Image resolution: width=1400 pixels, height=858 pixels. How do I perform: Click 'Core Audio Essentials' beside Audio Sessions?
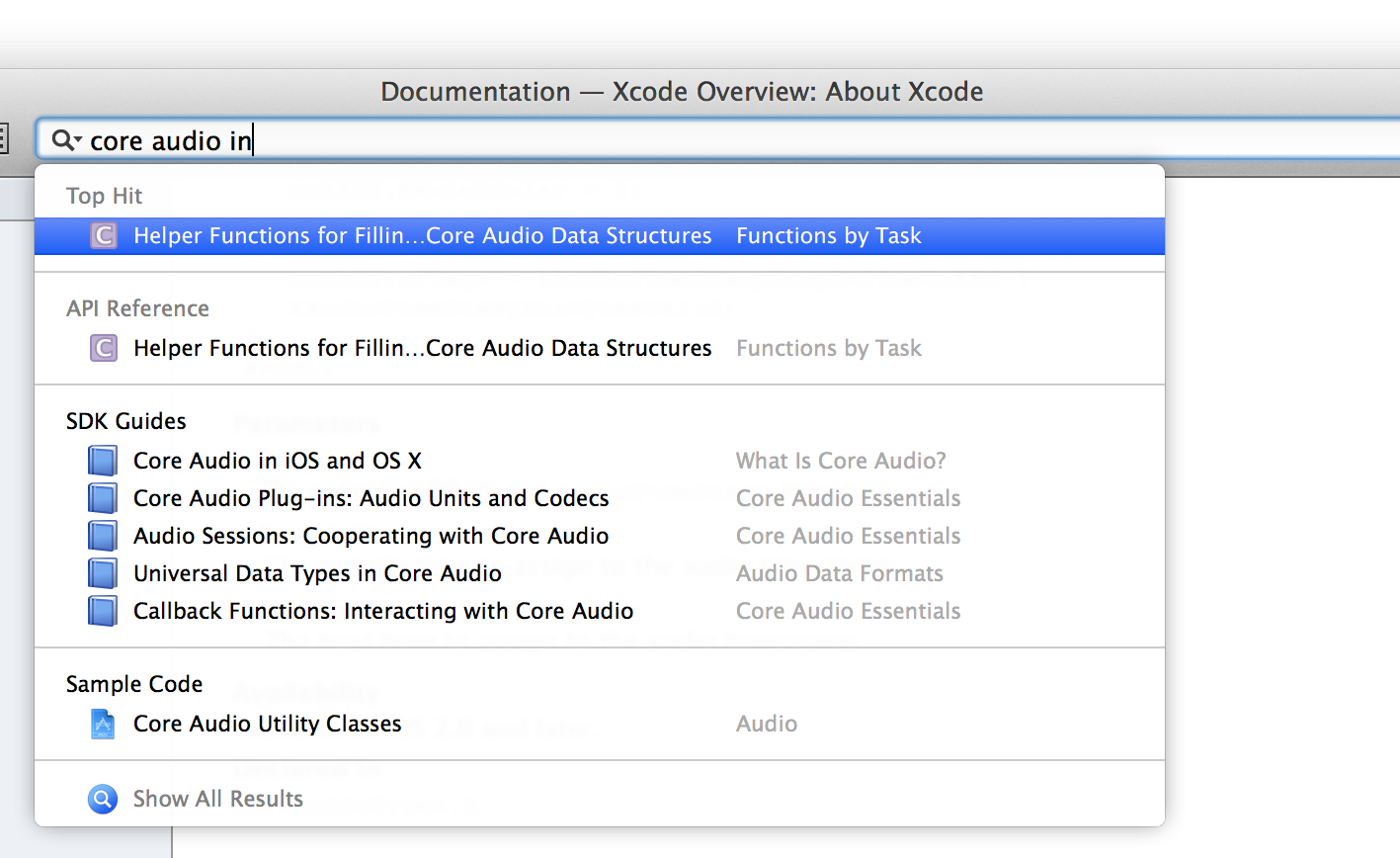coord(849,536)
